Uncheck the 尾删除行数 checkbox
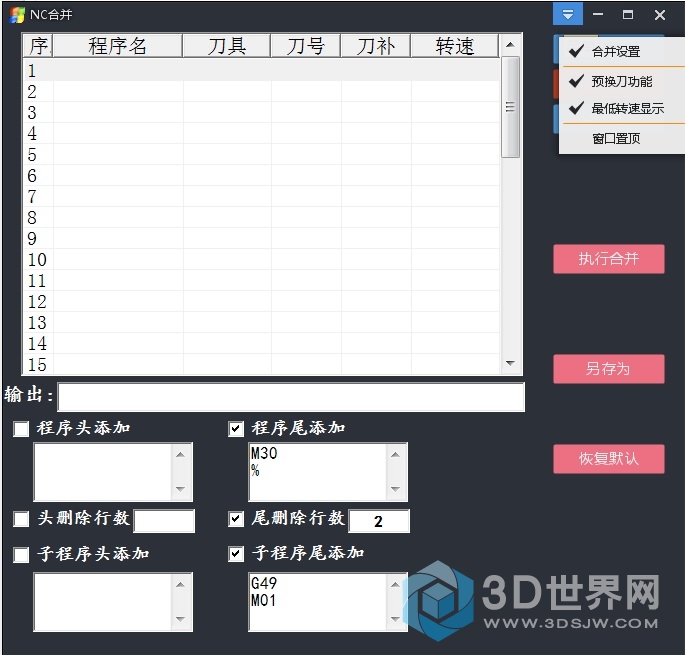The width and height of the screenshot is (685, 655). click(x=236, y=519)
